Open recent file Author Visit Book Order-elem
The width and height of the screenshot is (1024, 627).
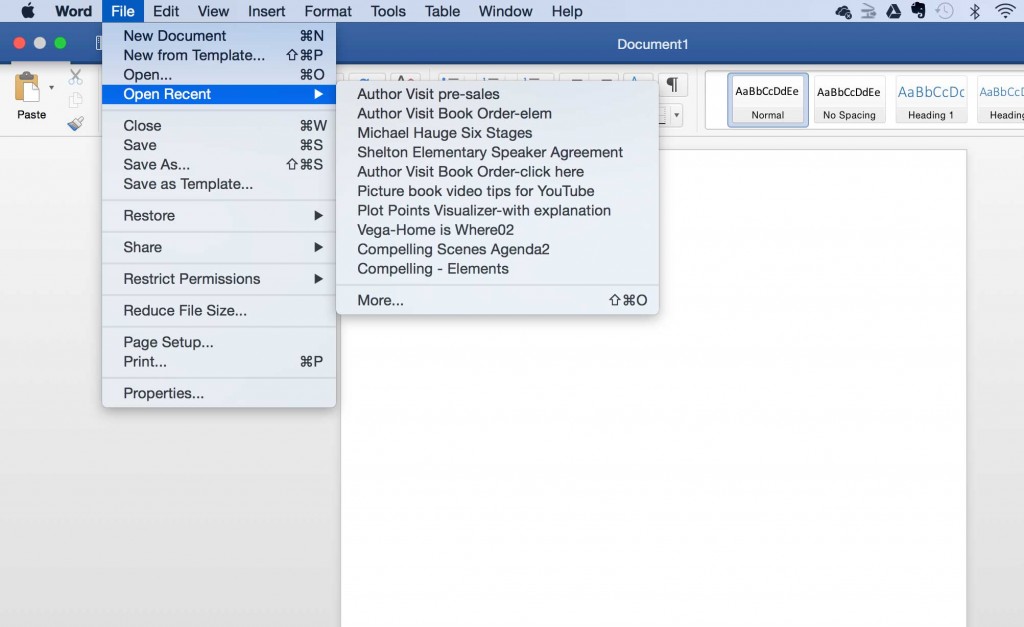pyautogui.click(x=497, y=114)
